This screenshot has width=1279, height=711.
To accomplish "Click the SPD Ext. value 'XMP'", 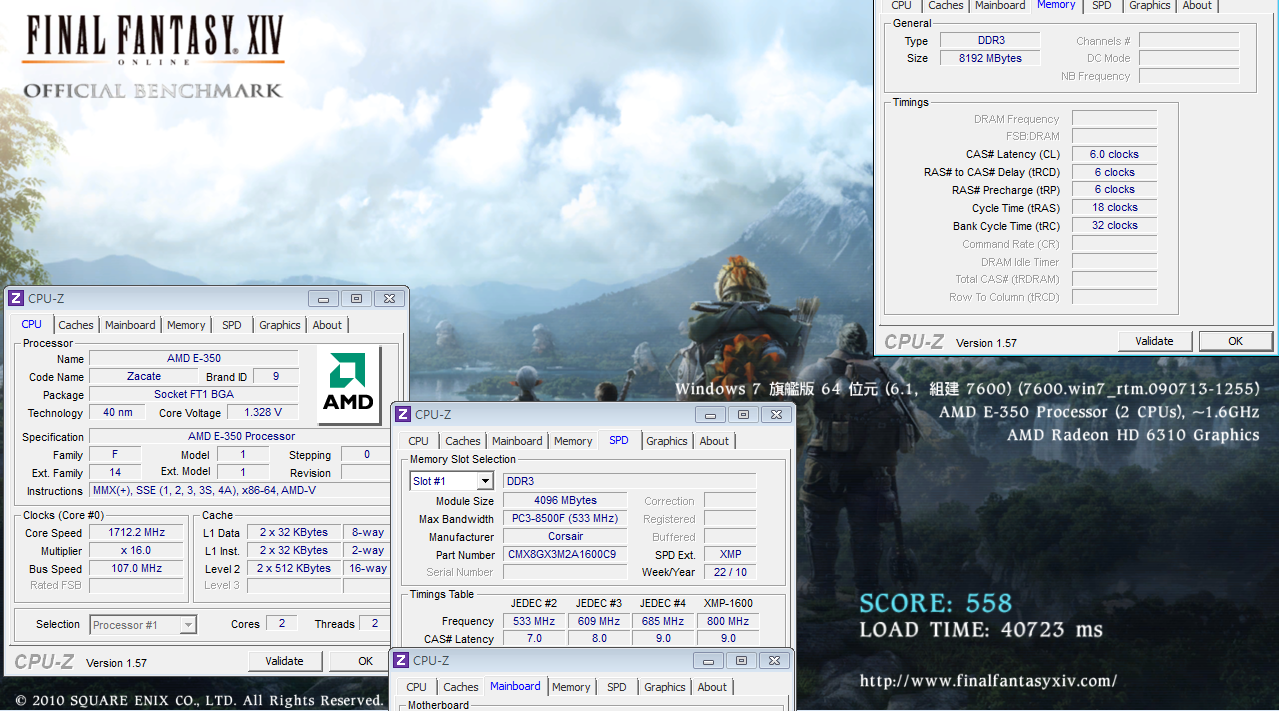I will (x=730, y=555).
